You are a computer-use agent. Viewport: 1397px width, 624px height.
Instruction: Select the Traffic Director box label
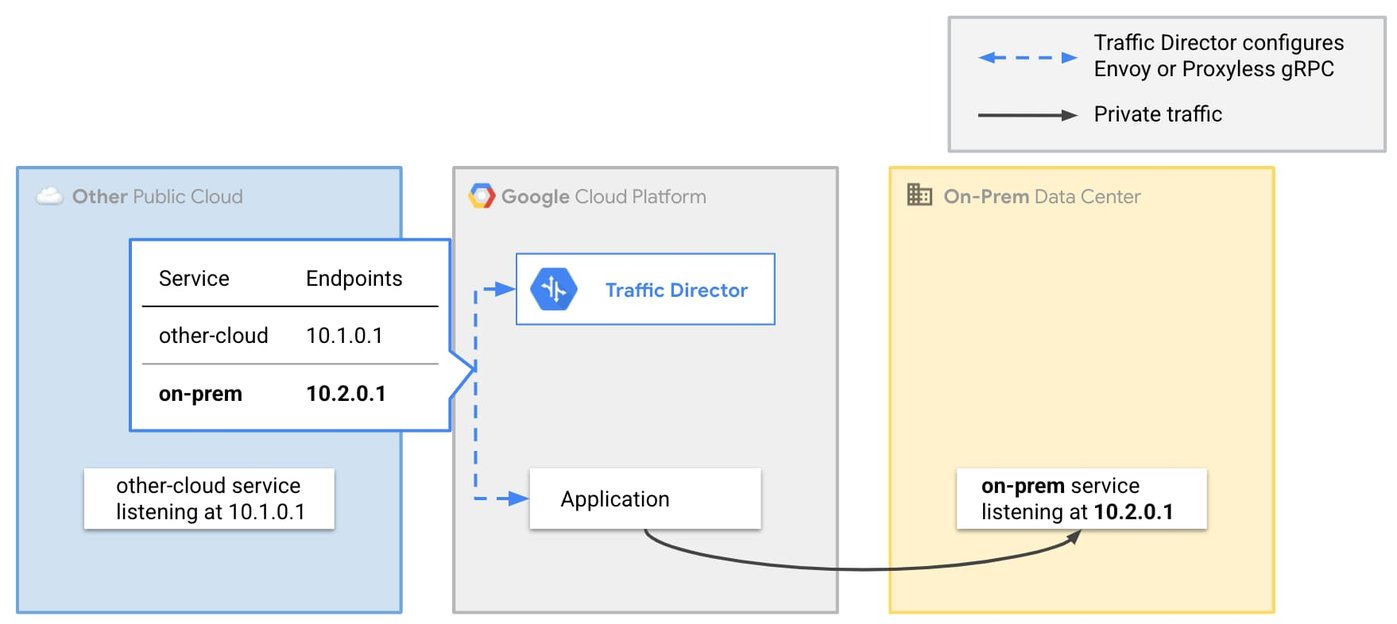[676, 290]
